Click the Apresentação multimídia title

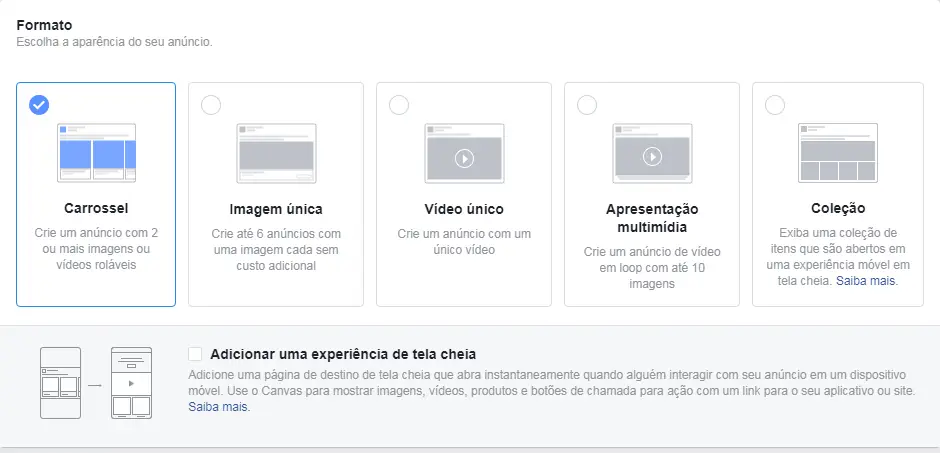pyautogui.click(x=652, y=219)
